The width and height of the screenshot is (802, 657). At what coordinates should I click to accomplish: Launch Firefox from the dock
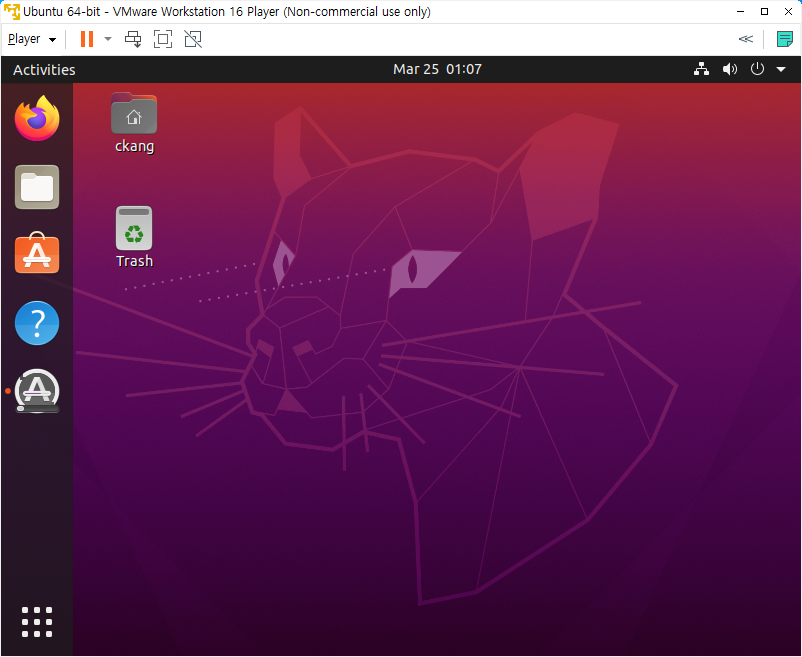37,118
